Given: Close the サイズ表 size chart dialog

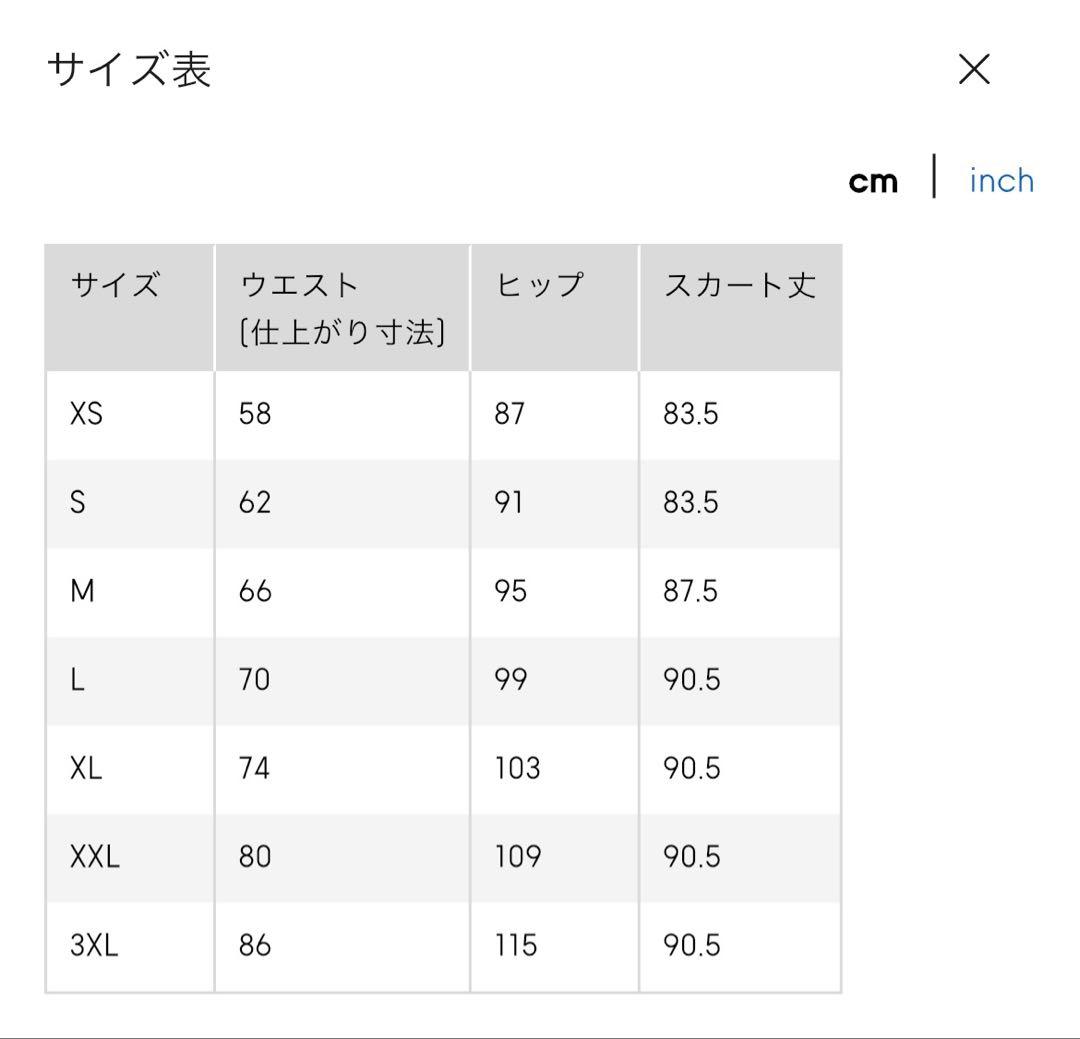Looking at the screenshot, I should [x=974, y=69].
